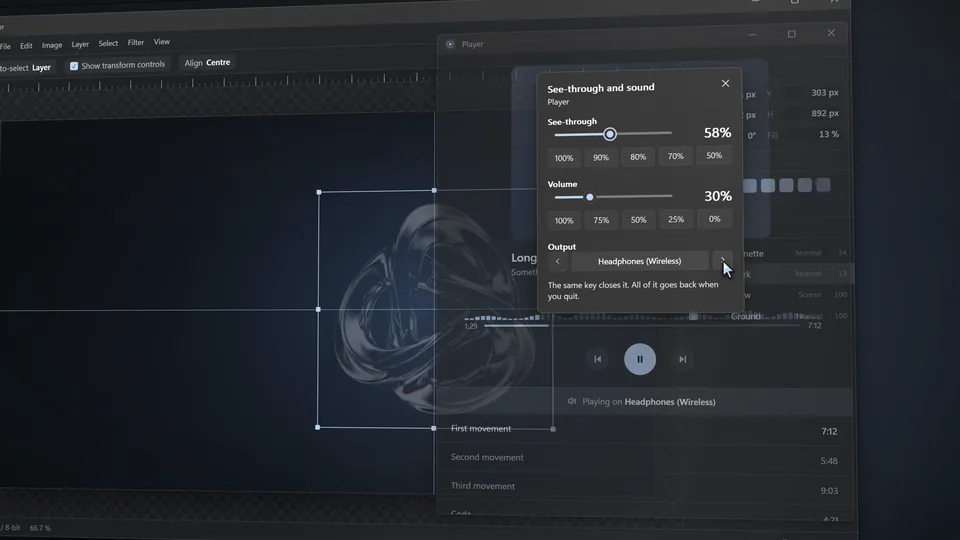Screen dimensions: 960x540
Task: Open the Filter menu
Action: (135, 43)
